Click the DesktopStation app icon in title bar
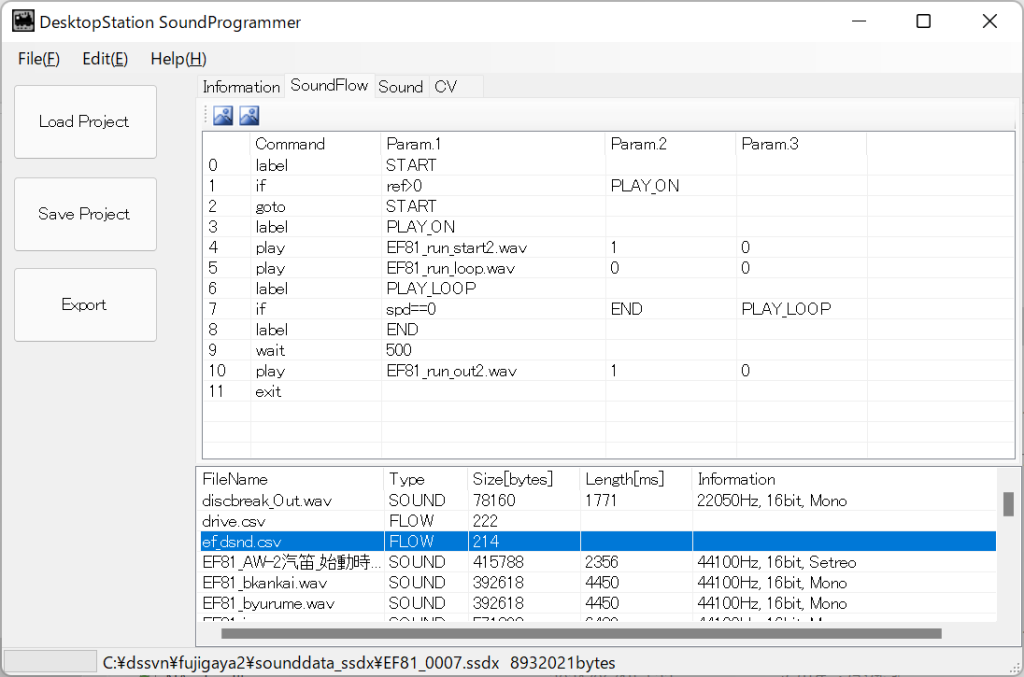The width and height of the screenshot is (1024, 677). coord(22,21)
